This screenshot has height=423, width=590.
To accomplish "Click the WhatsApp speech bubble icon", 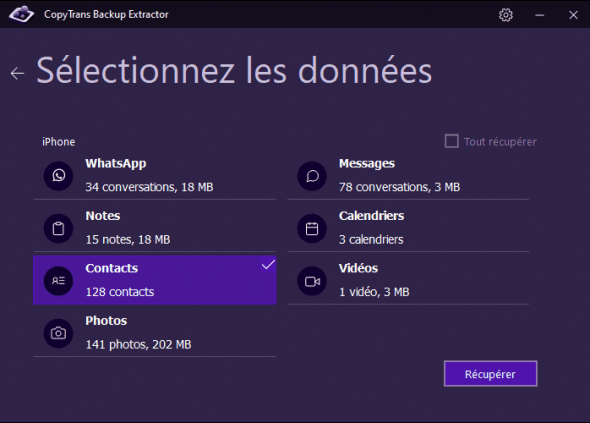I will click(58, 176).
